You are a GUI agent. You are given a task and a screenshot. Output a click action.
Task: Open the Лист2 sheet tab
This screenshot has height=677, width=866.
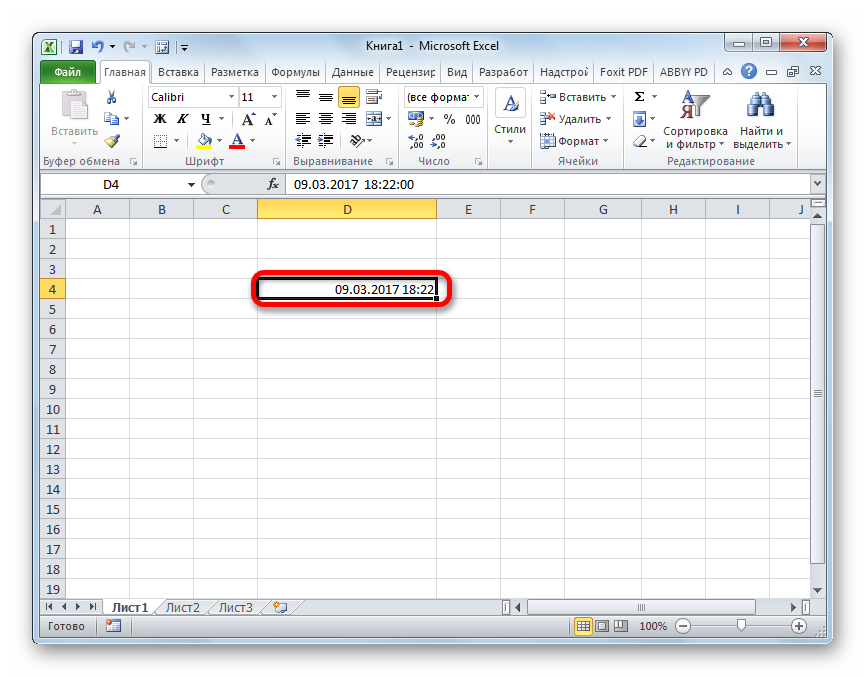(182, 607)
